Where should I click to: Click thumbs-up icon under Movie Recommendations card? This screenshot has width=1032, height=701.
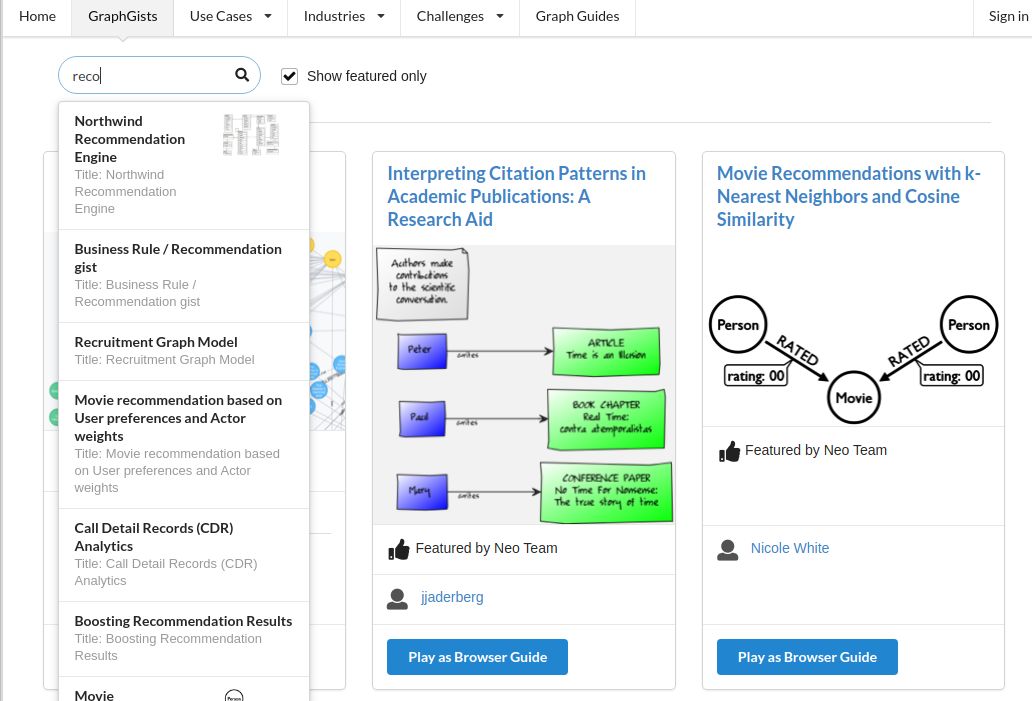(729, 452)
